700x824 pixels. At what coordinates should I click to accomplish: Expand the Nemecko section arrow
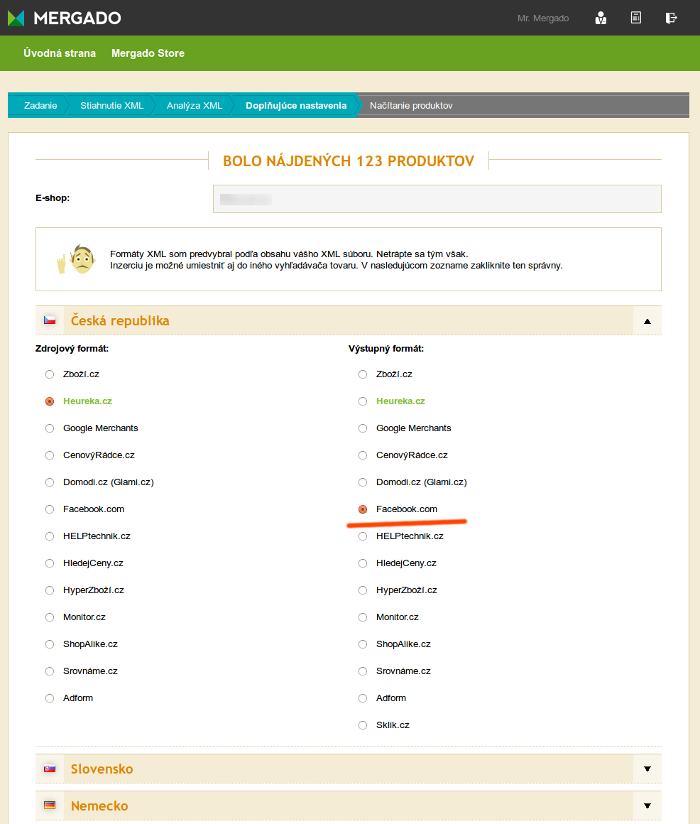(647, 806)
